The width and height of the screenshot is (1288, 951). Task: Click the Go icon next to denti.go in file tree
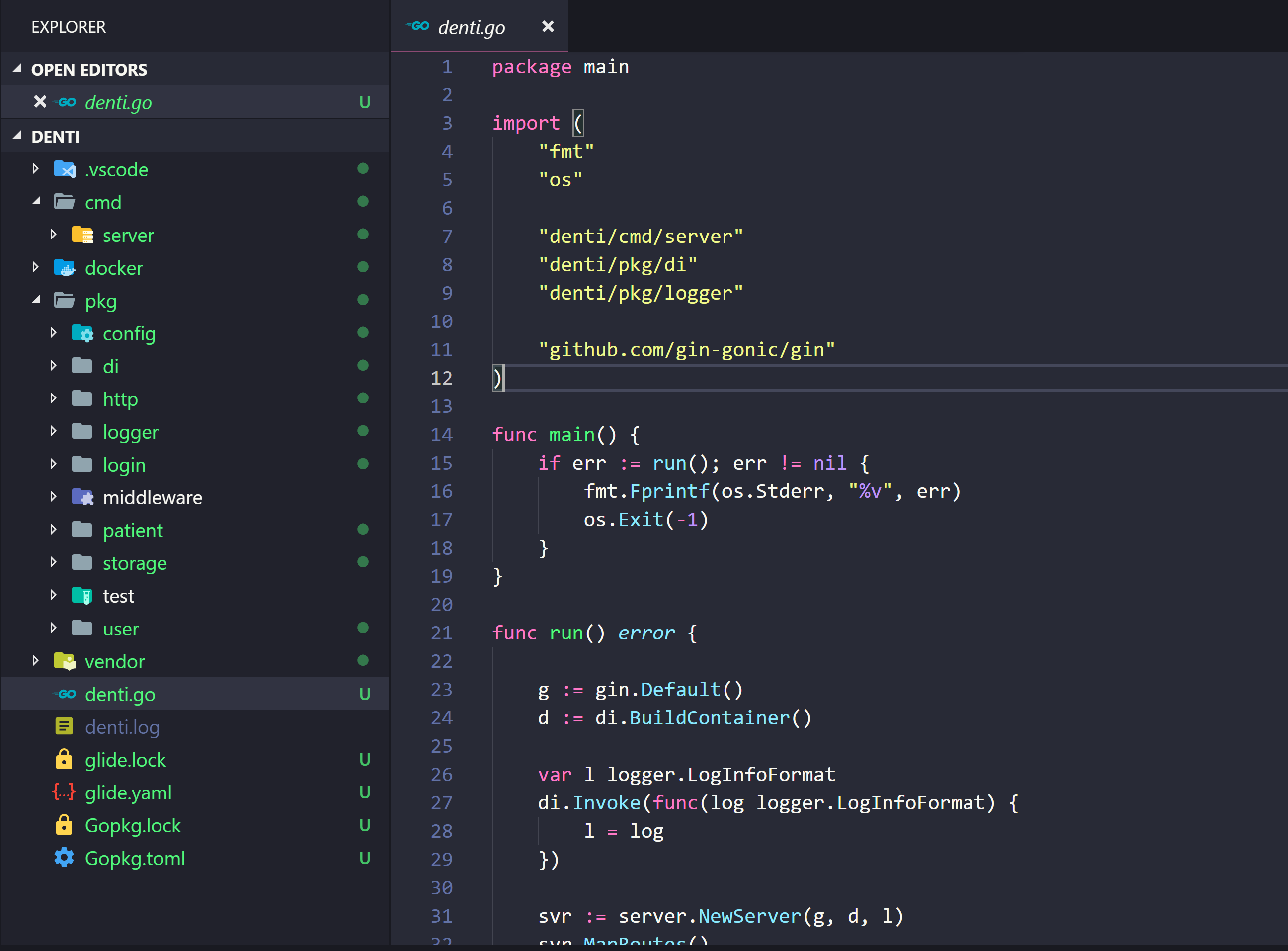[x=65, y=694]
